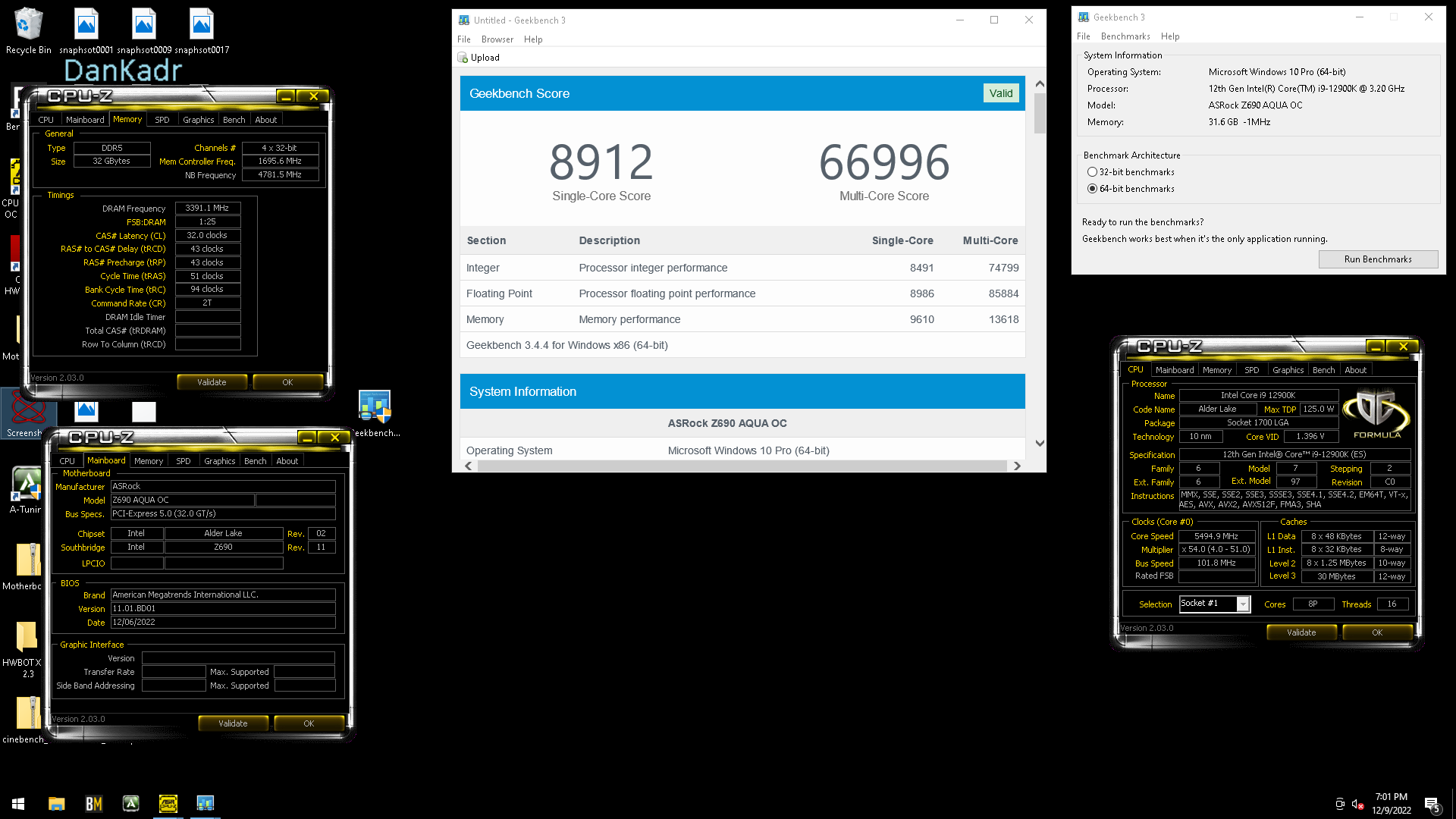
Task: Switch to Graphics tab in CPU-Z Memory window
Action: point(199,120)
